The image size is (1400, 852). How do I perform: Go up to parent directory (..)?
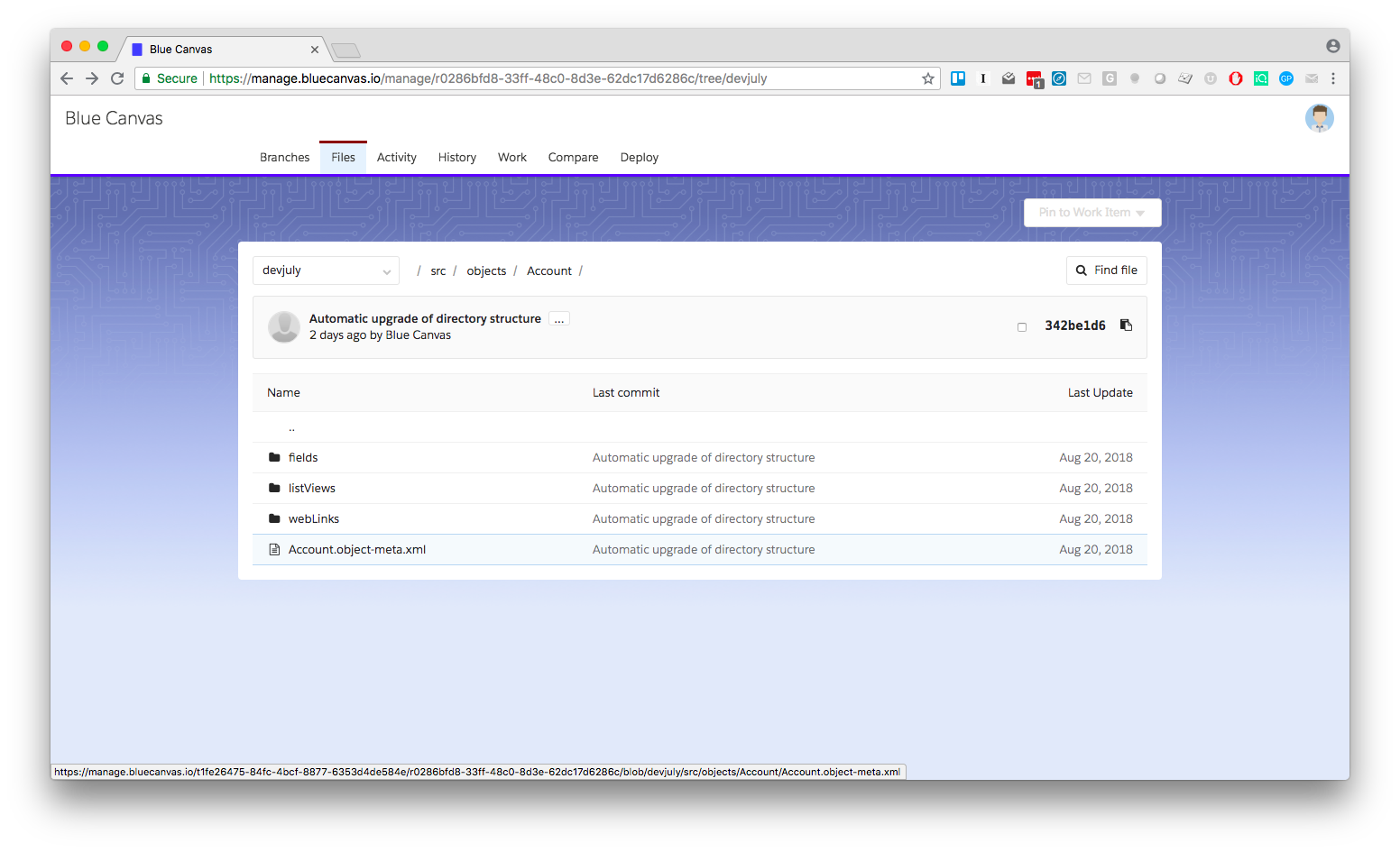(292, 428)
